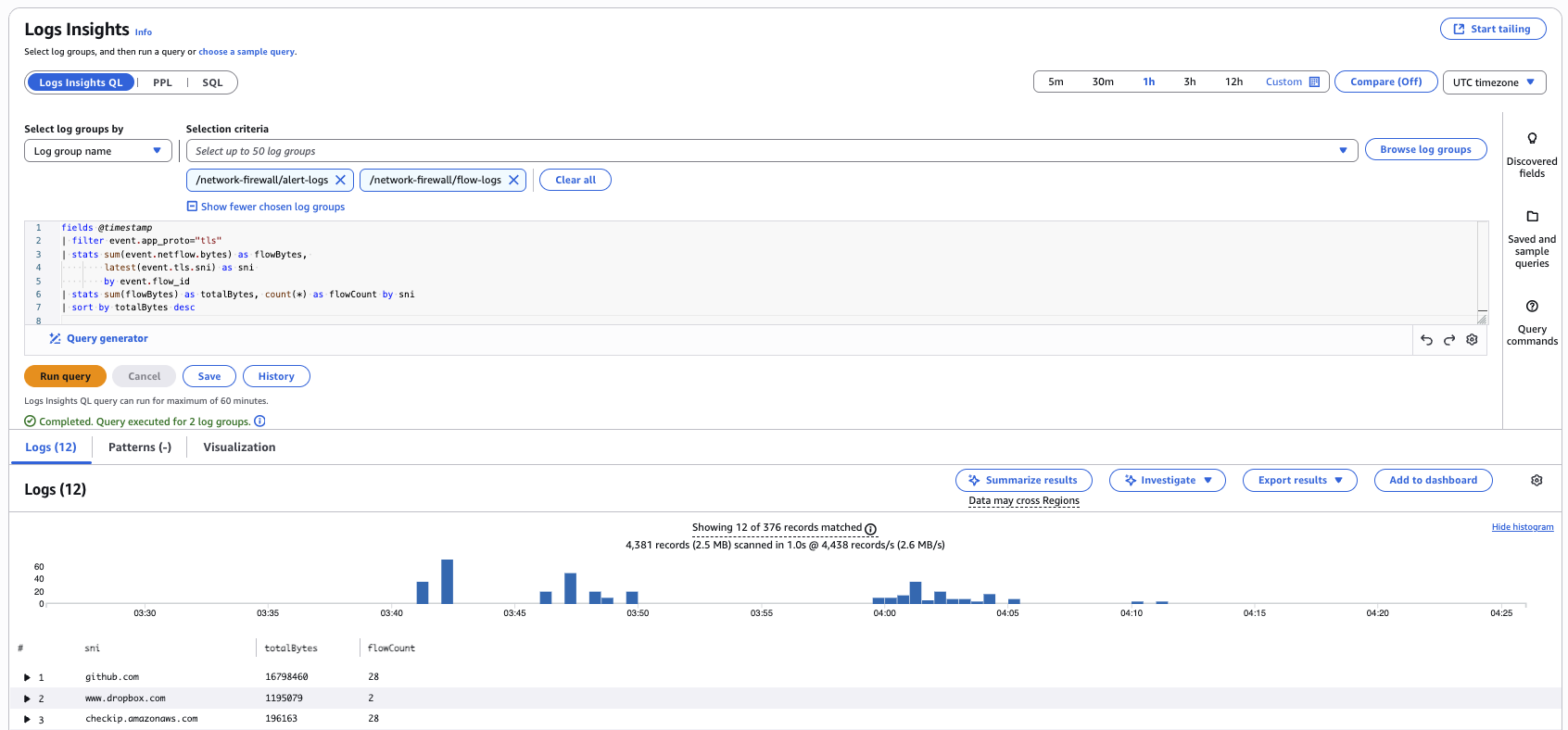Click the undo arrow in query editor
1568x730 pixels.
pyautogui.click(x=1426, y=340)
